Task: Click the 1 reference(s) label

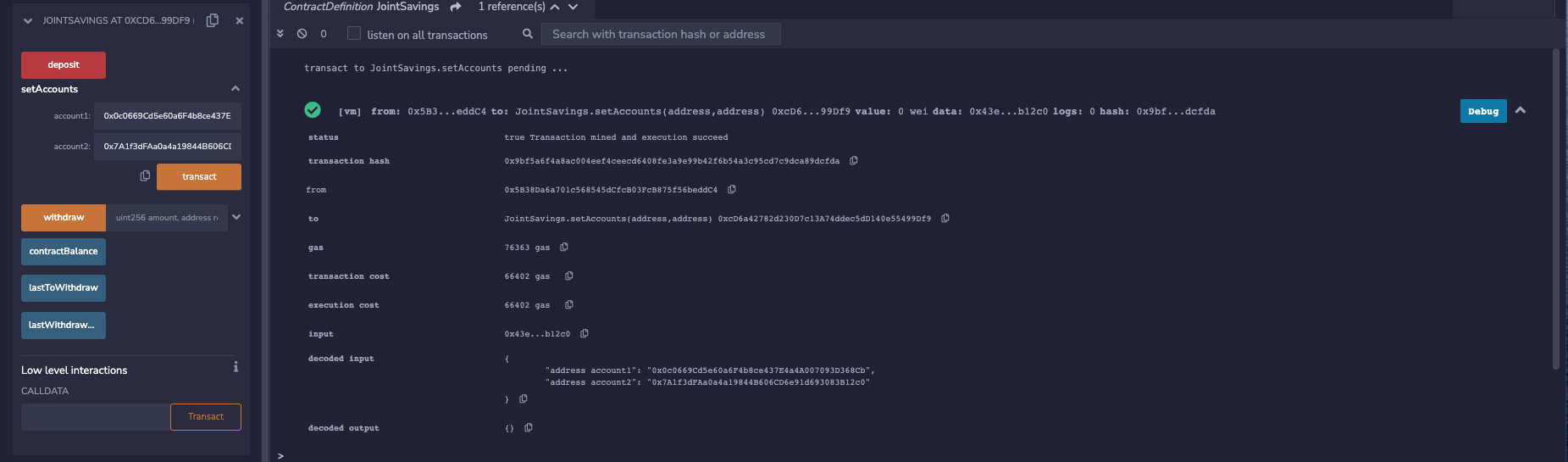Action: (512, 7)
